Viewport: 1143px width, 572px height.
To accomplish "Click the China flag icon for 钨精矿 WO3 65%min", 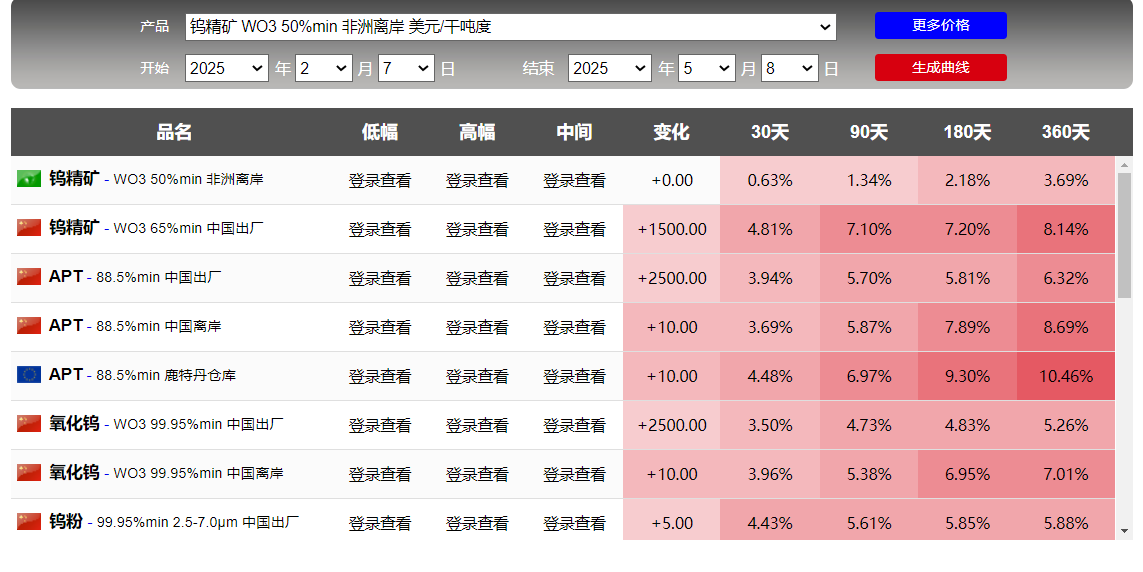I will pos(29,227).
